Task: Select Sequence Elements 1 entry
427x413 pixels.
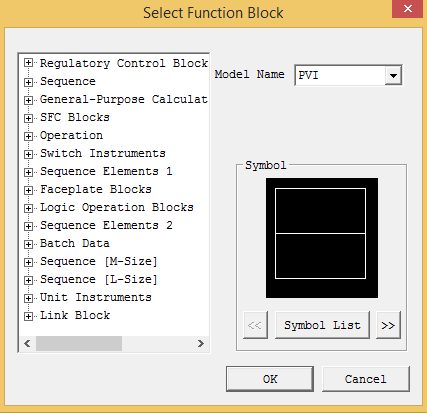Action: point(106,171)
